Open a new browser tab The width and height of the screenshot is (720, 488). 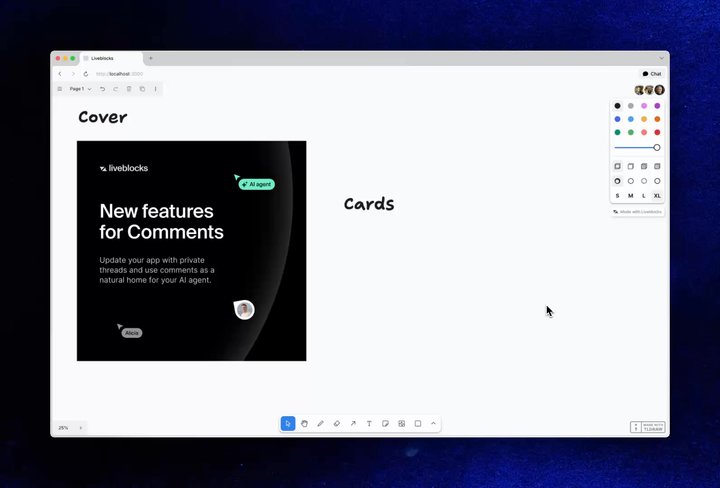[151, 58]
